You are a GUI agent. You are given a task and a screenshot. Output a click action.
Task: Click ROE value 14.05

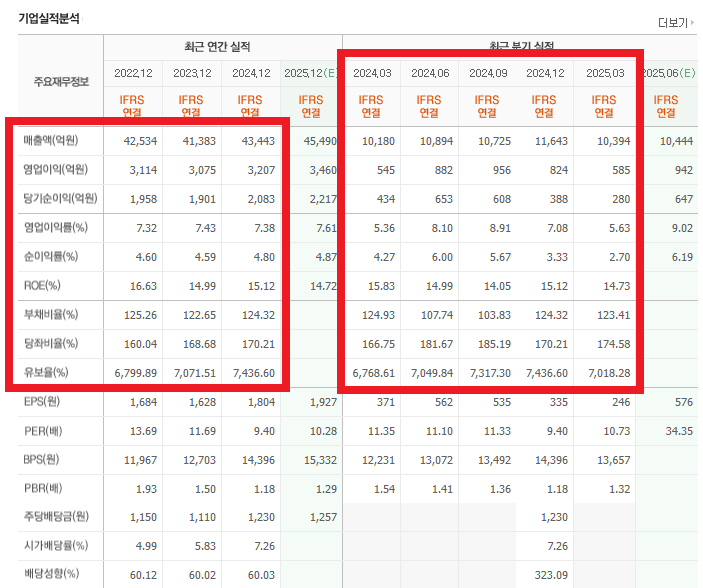pyautogui.click(x=497, y=286)
